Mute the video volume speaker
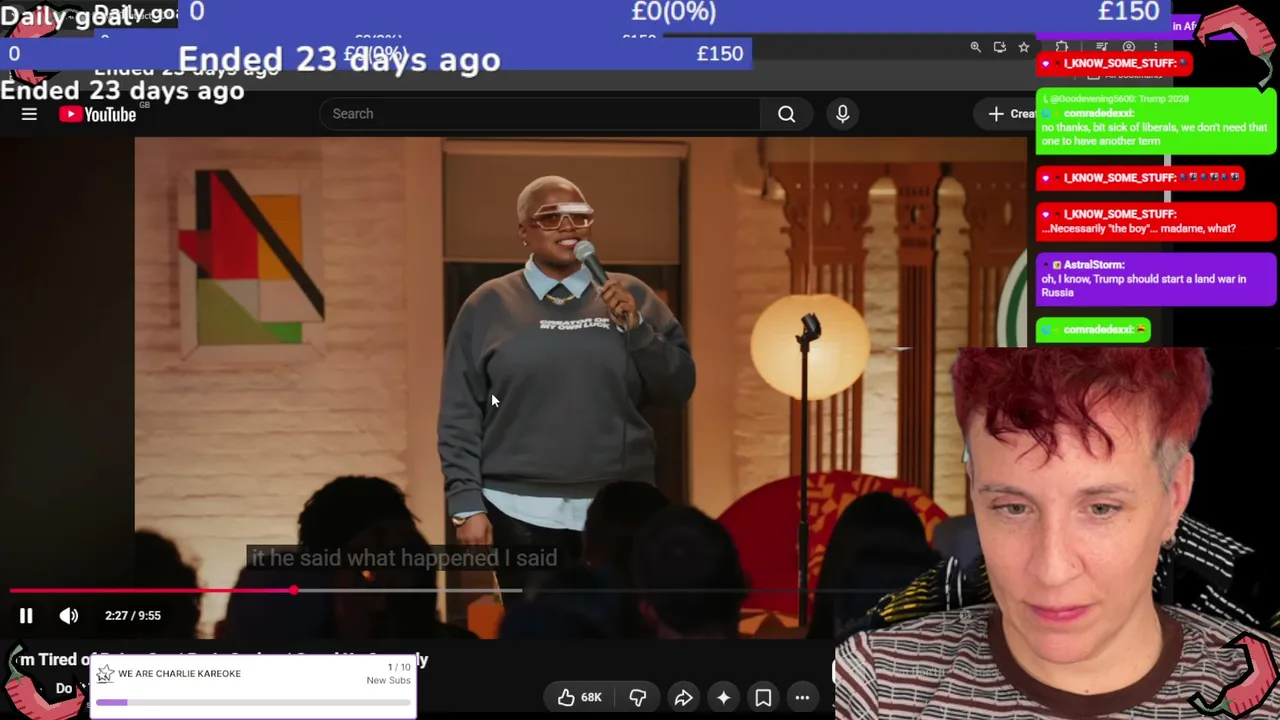 click(68, 616)
